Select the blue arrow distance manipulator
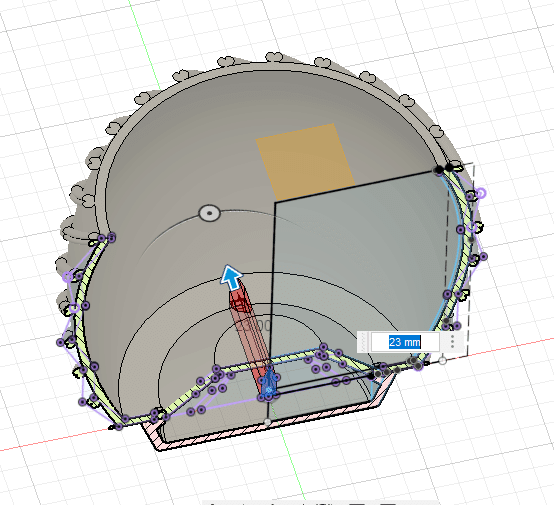The height and width of the screenshot is (505, 554). point(231,277)
